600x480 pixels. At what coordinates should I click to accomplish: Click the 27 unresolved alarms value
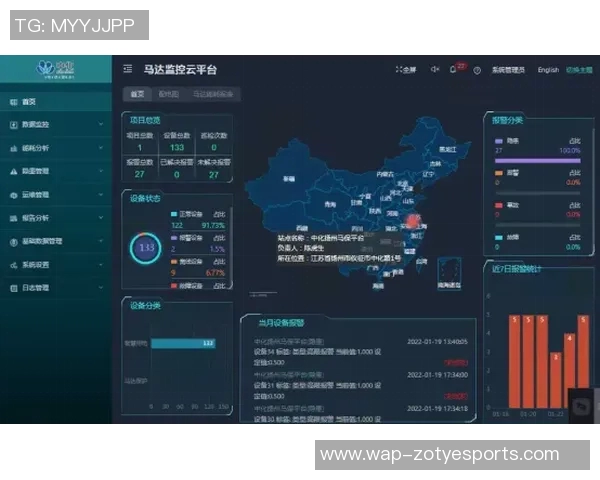[214, 175]
